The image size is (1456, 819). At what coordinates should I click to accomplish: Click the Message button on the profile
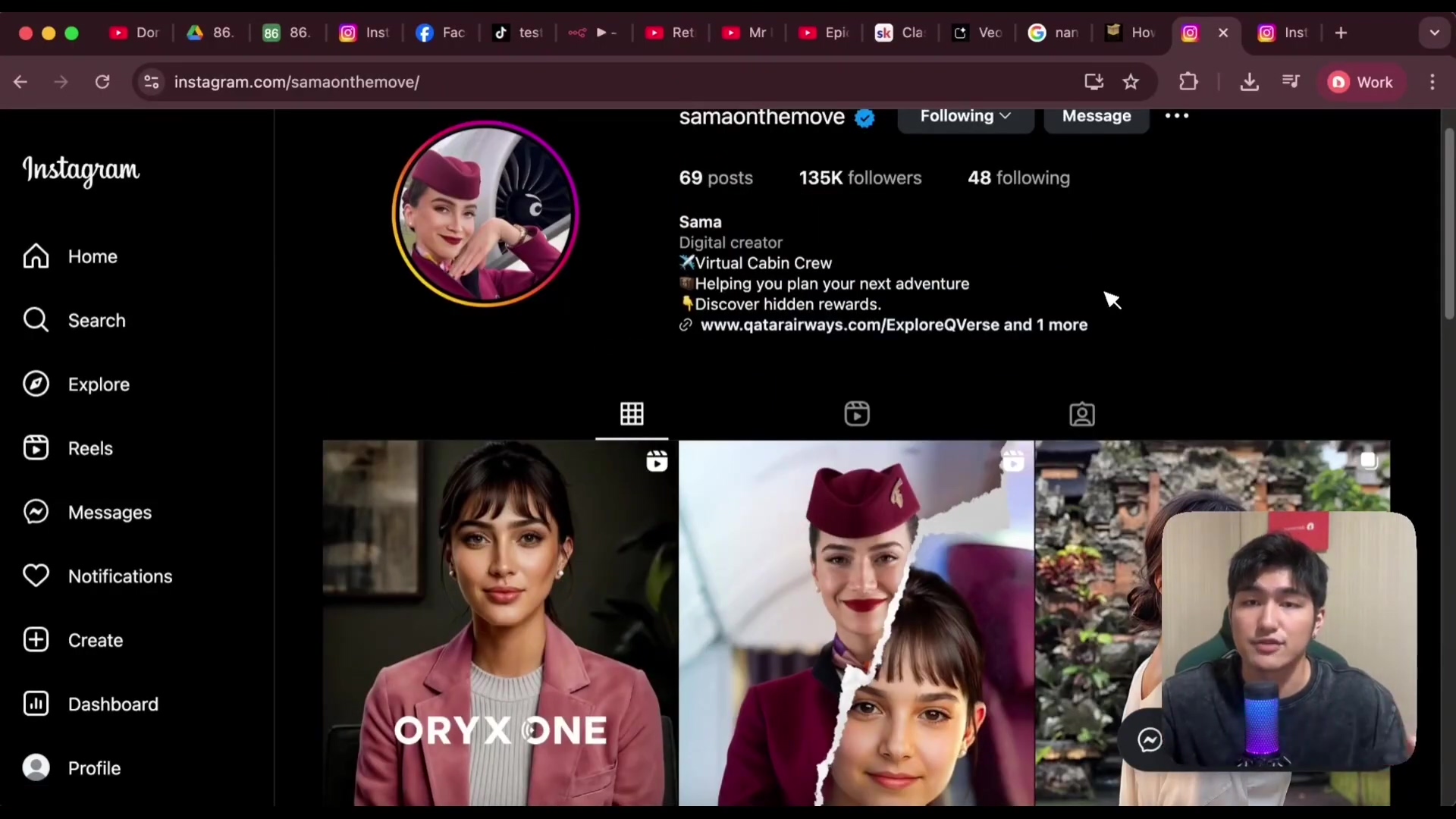click(1096, 117)
